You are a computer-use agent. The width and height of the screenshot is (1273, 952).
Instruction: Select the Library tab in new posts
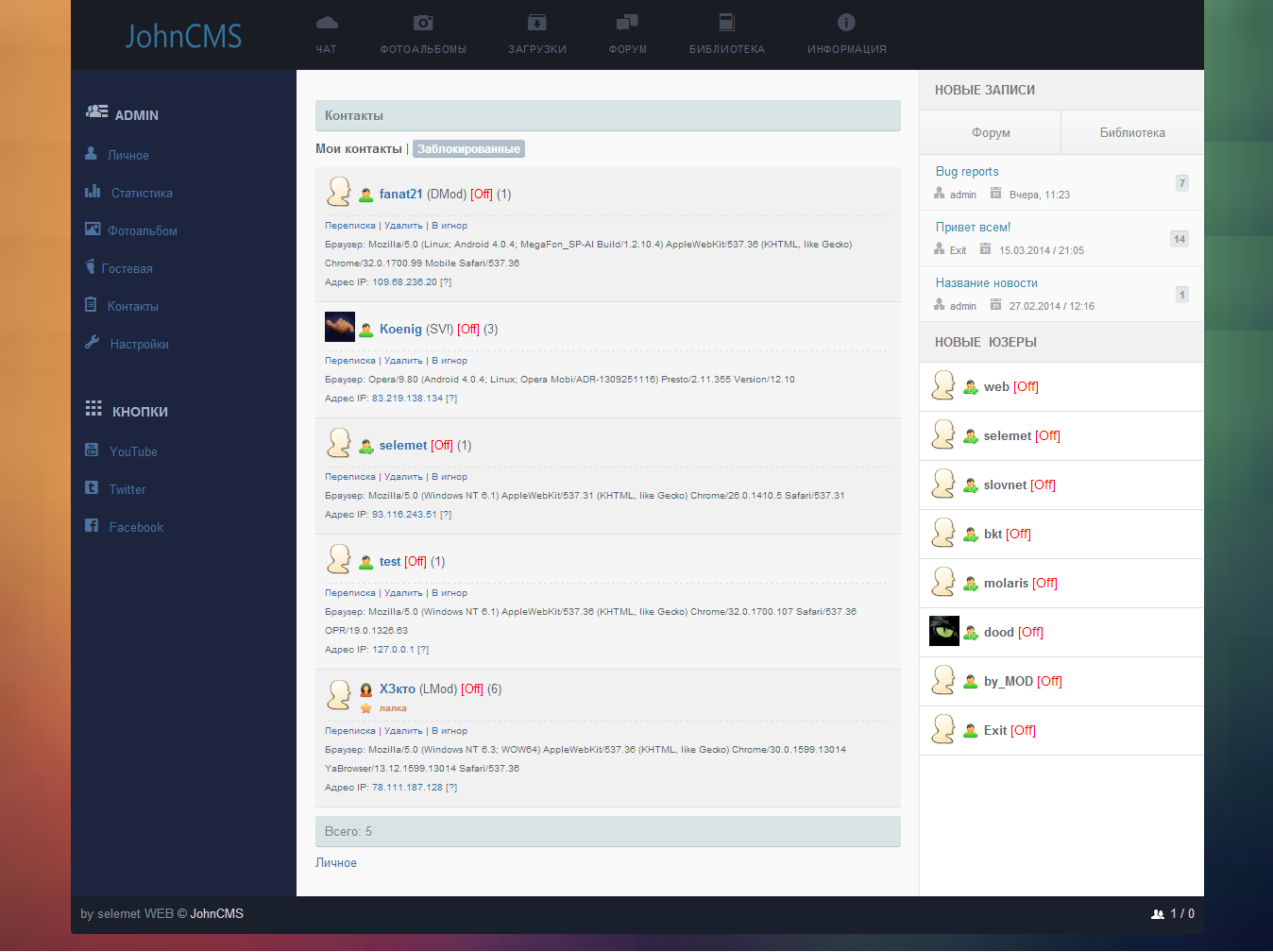tap(1131, 133)
